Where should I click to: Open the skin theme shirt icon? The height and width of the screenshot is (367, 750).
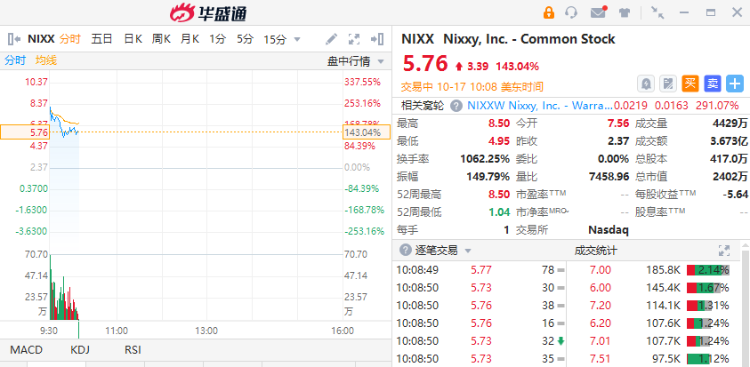pyautogui.click(x=624, y=13)
